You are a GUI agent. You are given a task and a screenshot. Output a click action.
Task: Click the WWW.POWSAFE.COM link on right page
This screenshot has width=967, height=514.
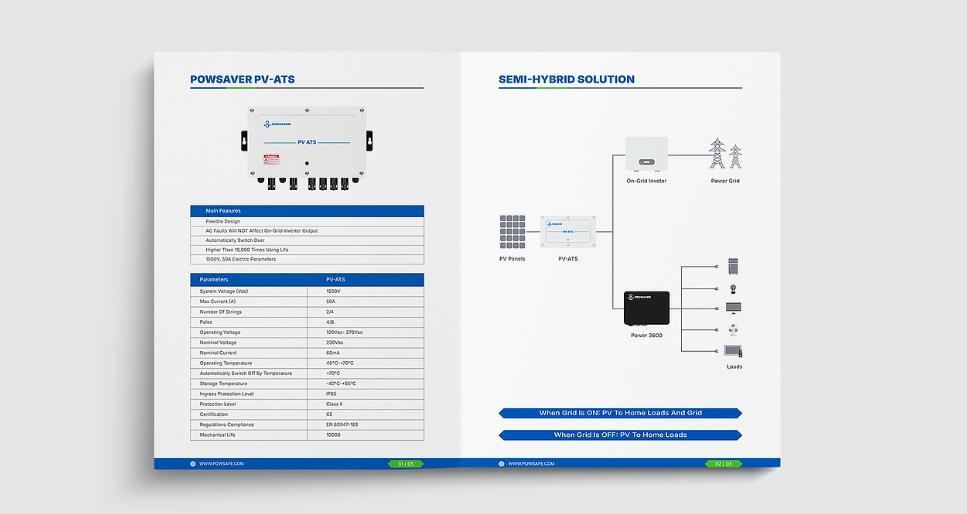529,464
